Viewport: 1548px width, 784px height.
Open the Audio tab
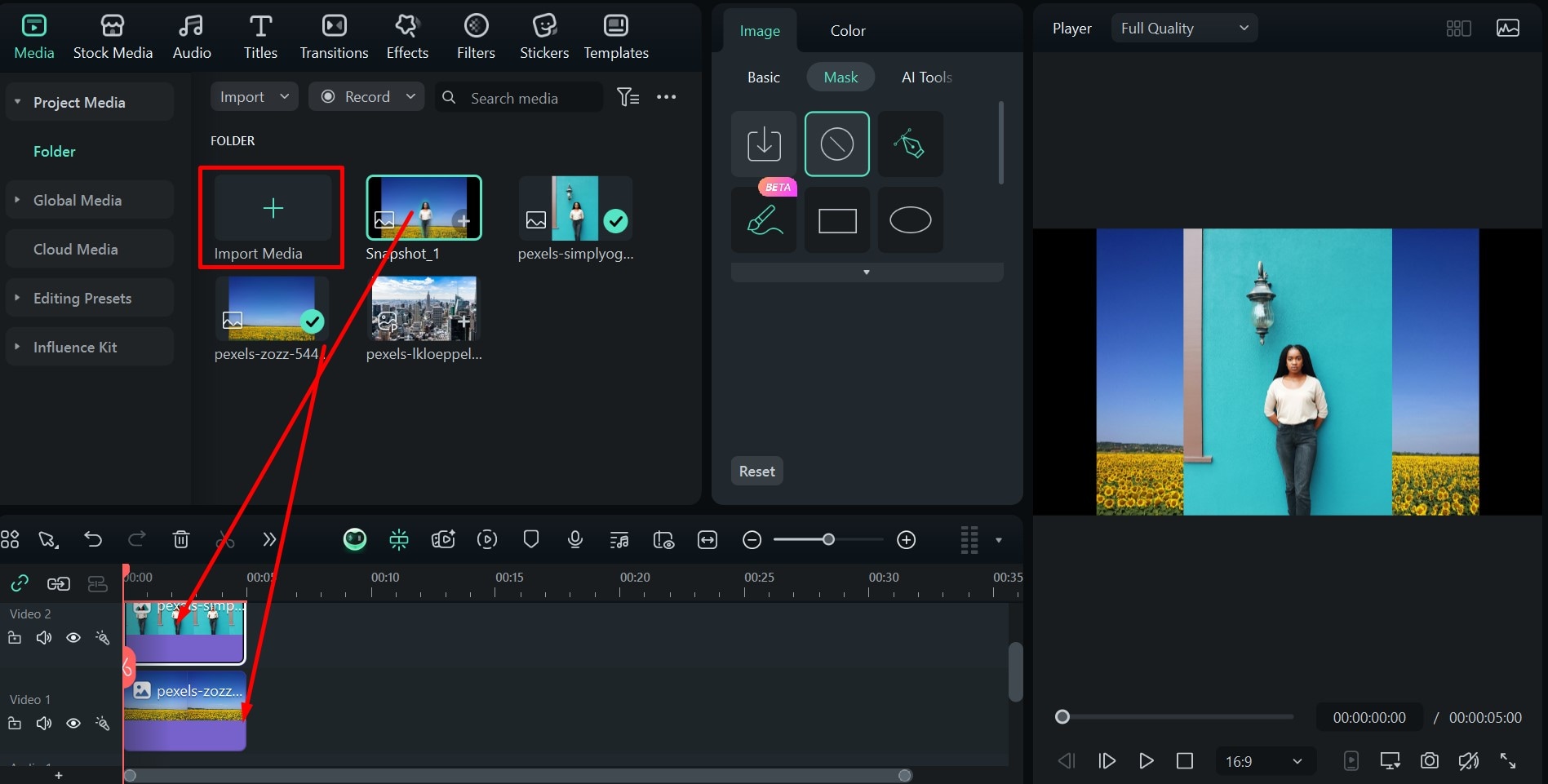point(192,38)
